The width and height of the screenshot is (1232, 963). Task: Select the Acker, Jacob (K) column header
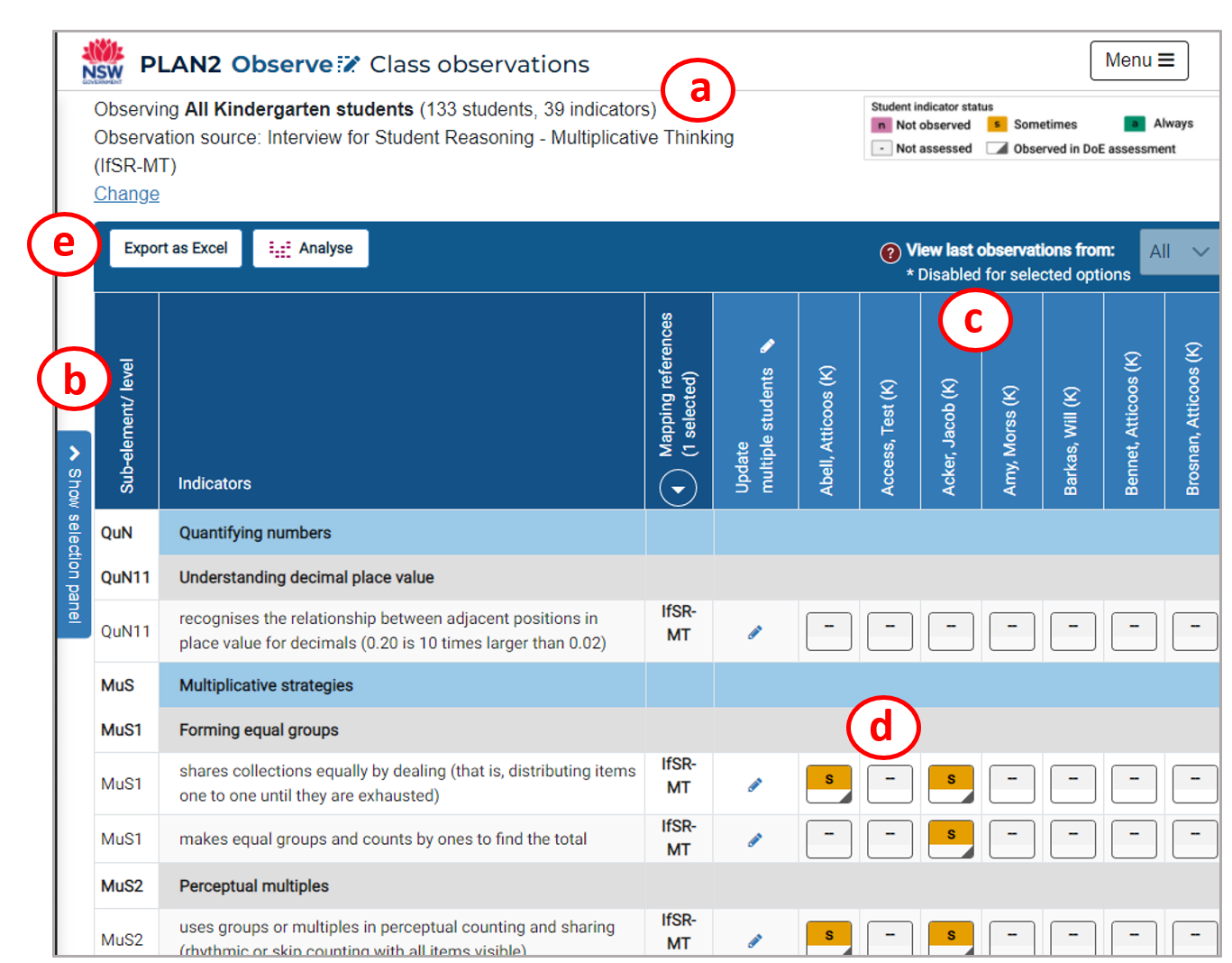[x=951, y=401]
